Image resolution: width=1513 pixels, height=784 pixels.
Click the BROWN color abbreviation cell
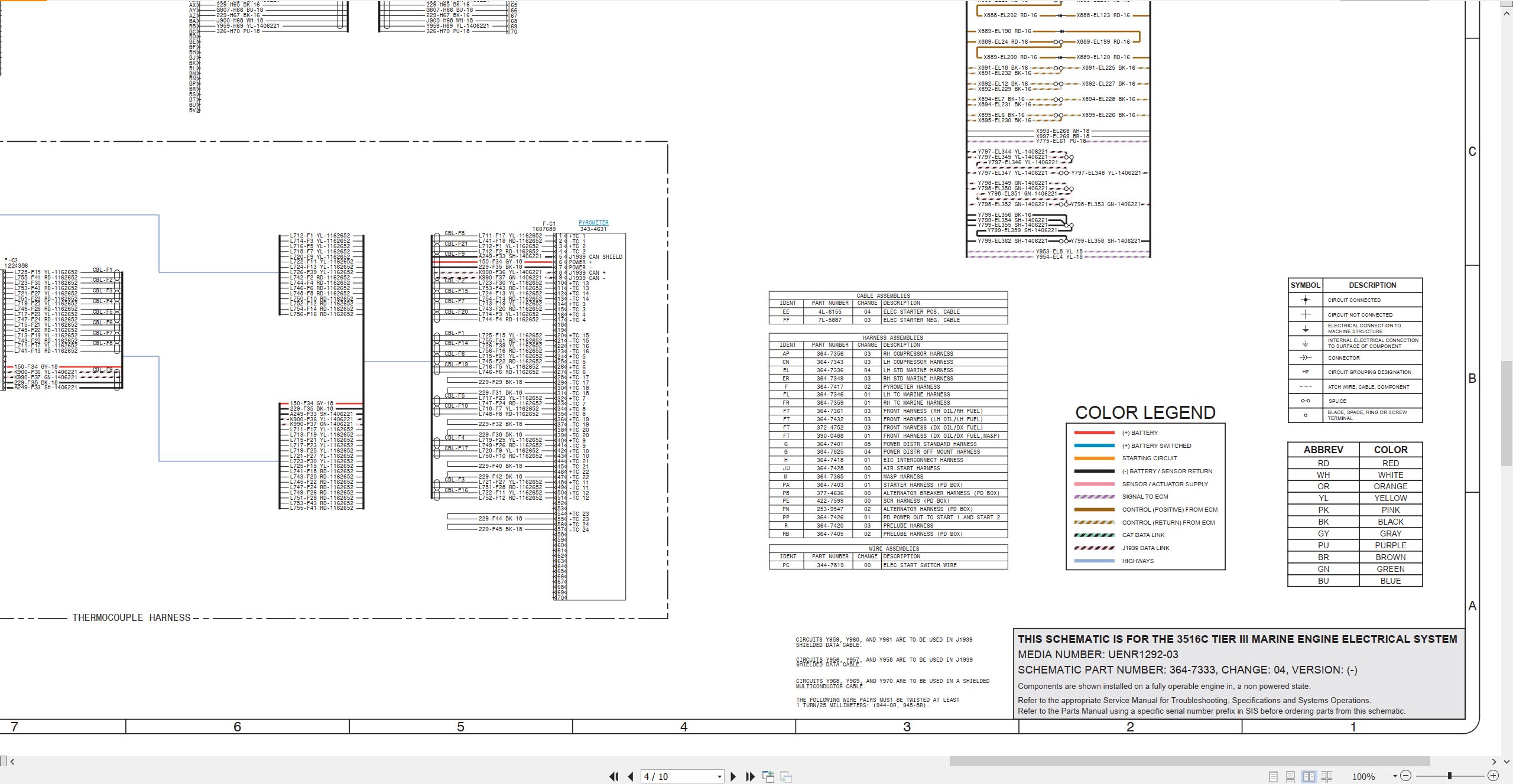click(1390, 557)
